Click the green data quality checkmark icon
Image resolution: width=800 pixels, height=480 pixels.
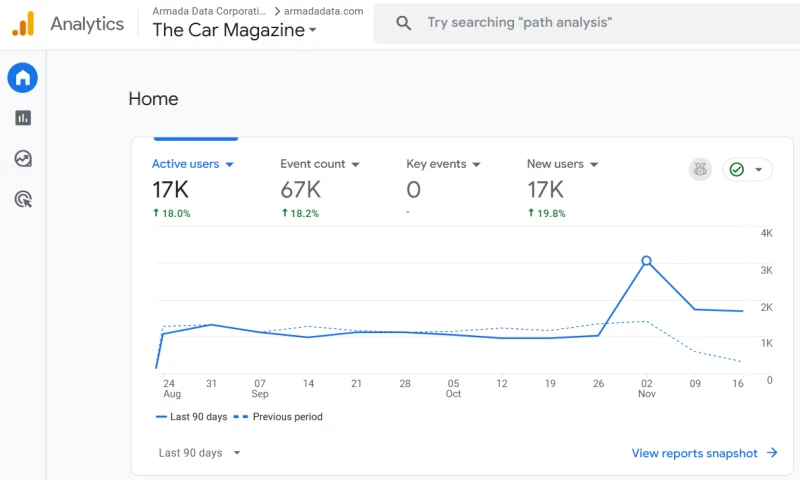click(736, 169)
